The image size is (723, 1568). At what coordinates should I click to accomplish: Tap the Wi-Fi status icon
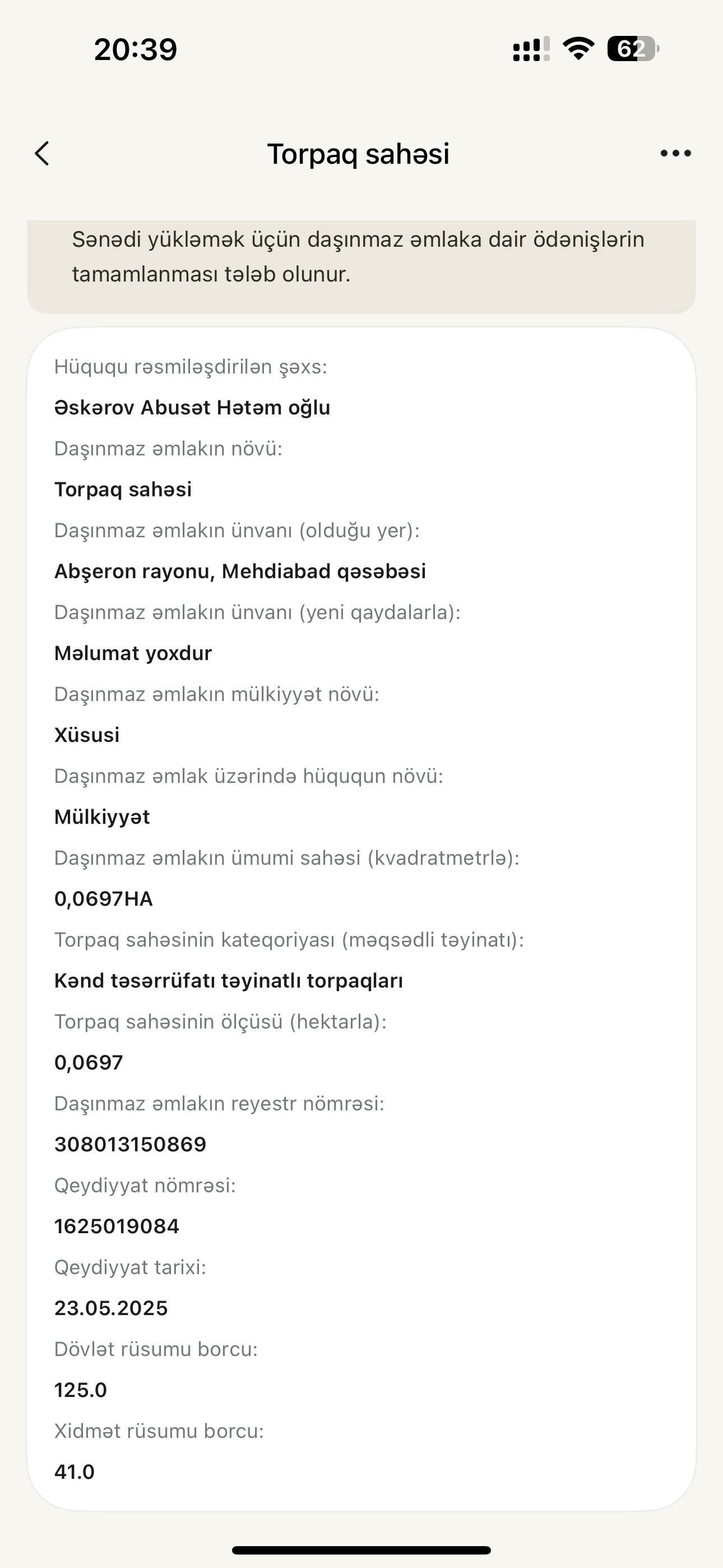pos(578,49)
